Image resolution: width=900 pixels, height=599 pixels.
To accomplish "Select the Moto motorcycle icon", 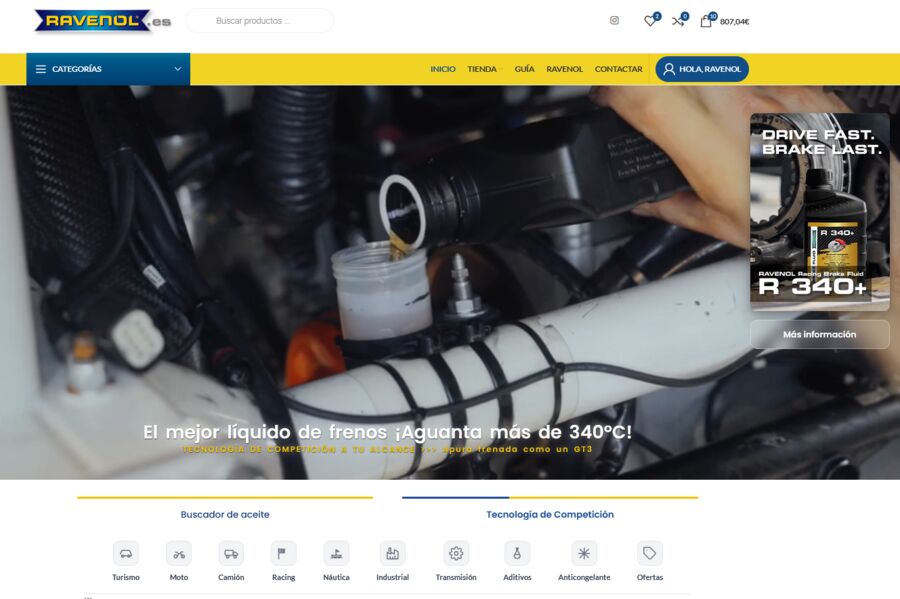I will pos(179,554).
